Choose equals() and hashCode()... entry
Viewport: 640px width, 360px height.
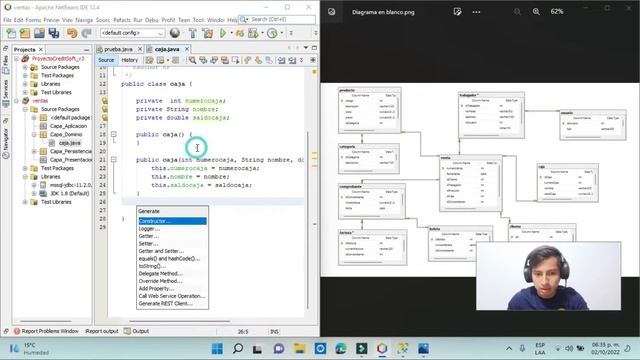pyautogui.click(x=172, y=258)
